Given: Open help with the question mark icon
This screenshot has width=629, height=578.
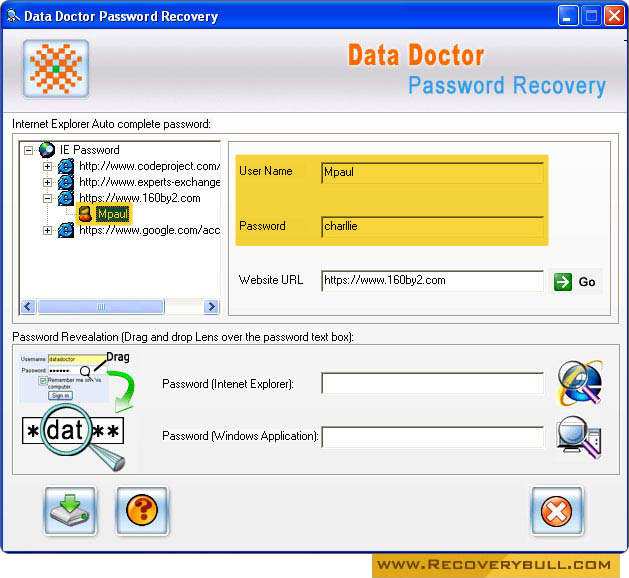Looking at the screenshot, I should (x=142, y=511).
